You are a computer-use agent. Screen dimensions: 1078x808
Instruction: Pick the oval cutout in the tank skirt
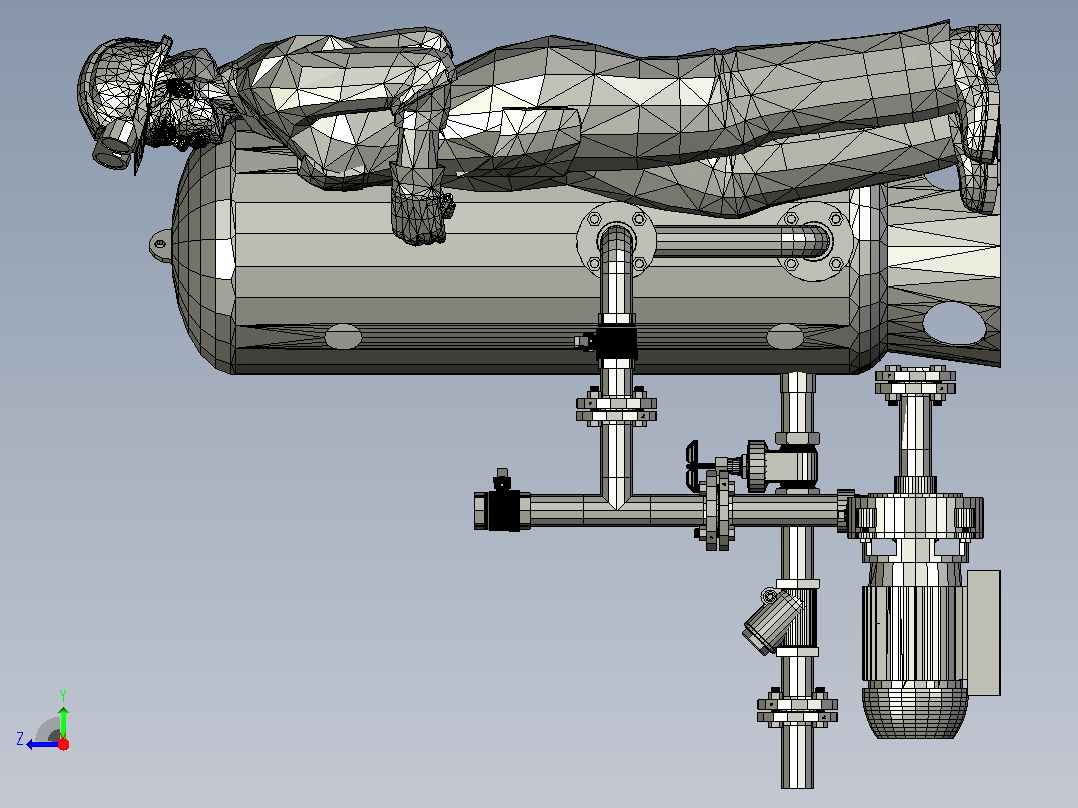tap(953, 323)
